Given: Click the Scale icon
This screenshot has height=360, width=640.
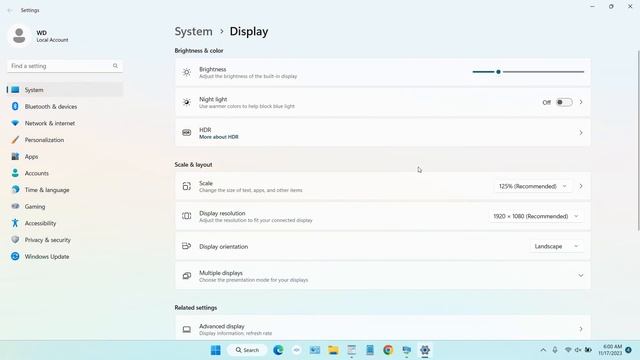Looking at the screenshot, I should point(187,186).
